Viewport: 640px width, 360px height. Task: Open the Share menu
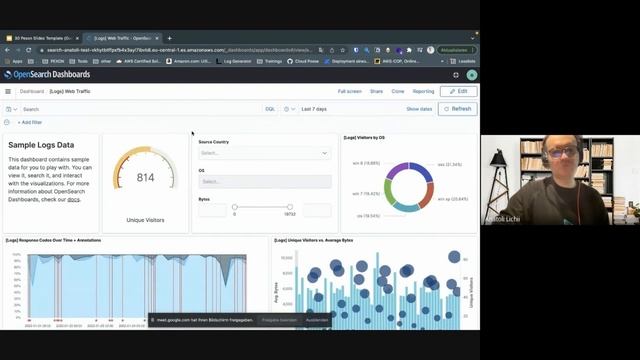click(376, 91)
